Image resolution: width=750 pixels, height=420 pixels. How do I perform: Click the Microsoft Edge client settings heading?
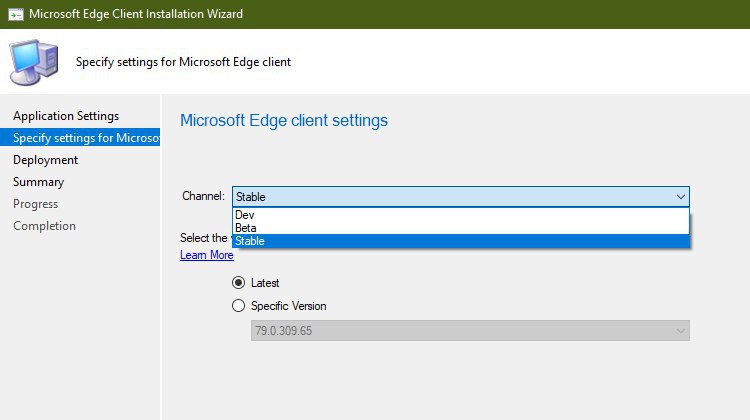(284, 120)
